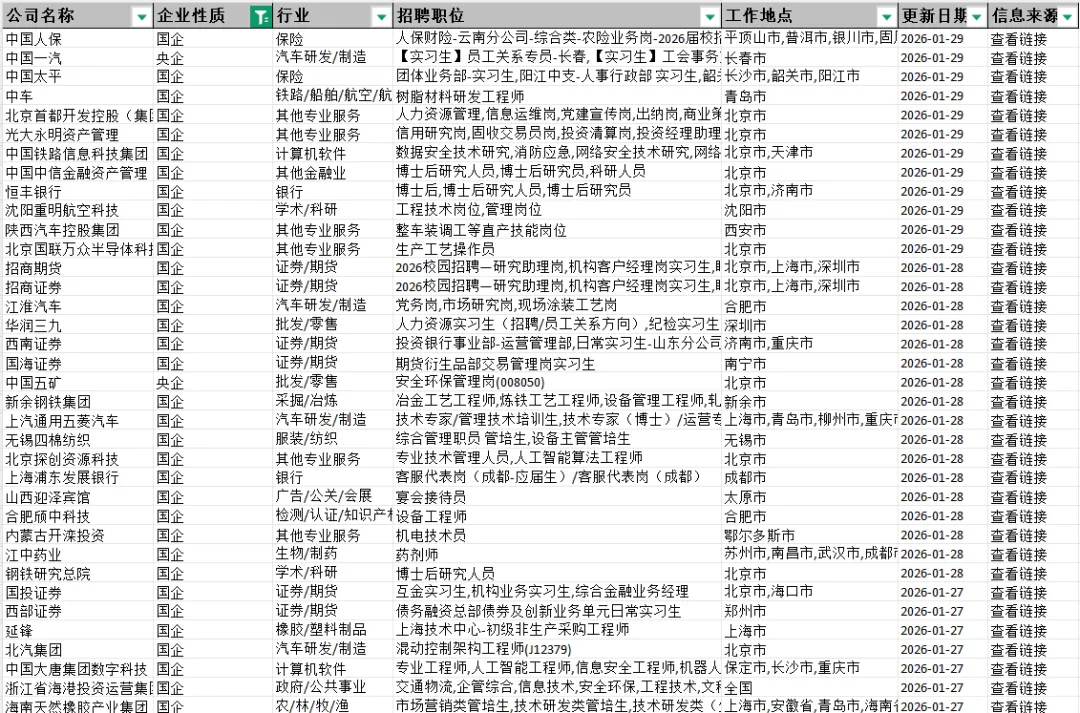Viewport: 1080px width, 713px height.
Task: Open the 行业 column filter dropdown
Action: click(x=381, y=17)
